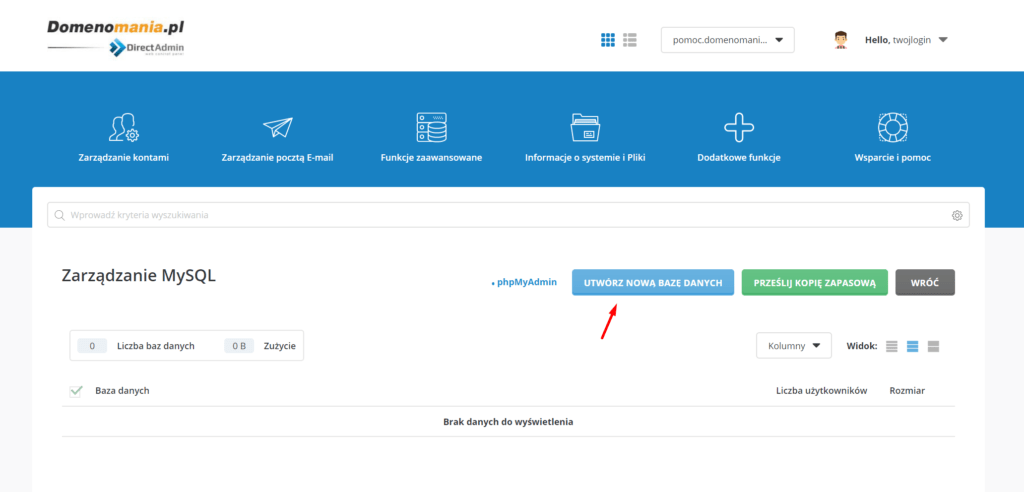Toggle select-all databases checkbox

[76, 391]
